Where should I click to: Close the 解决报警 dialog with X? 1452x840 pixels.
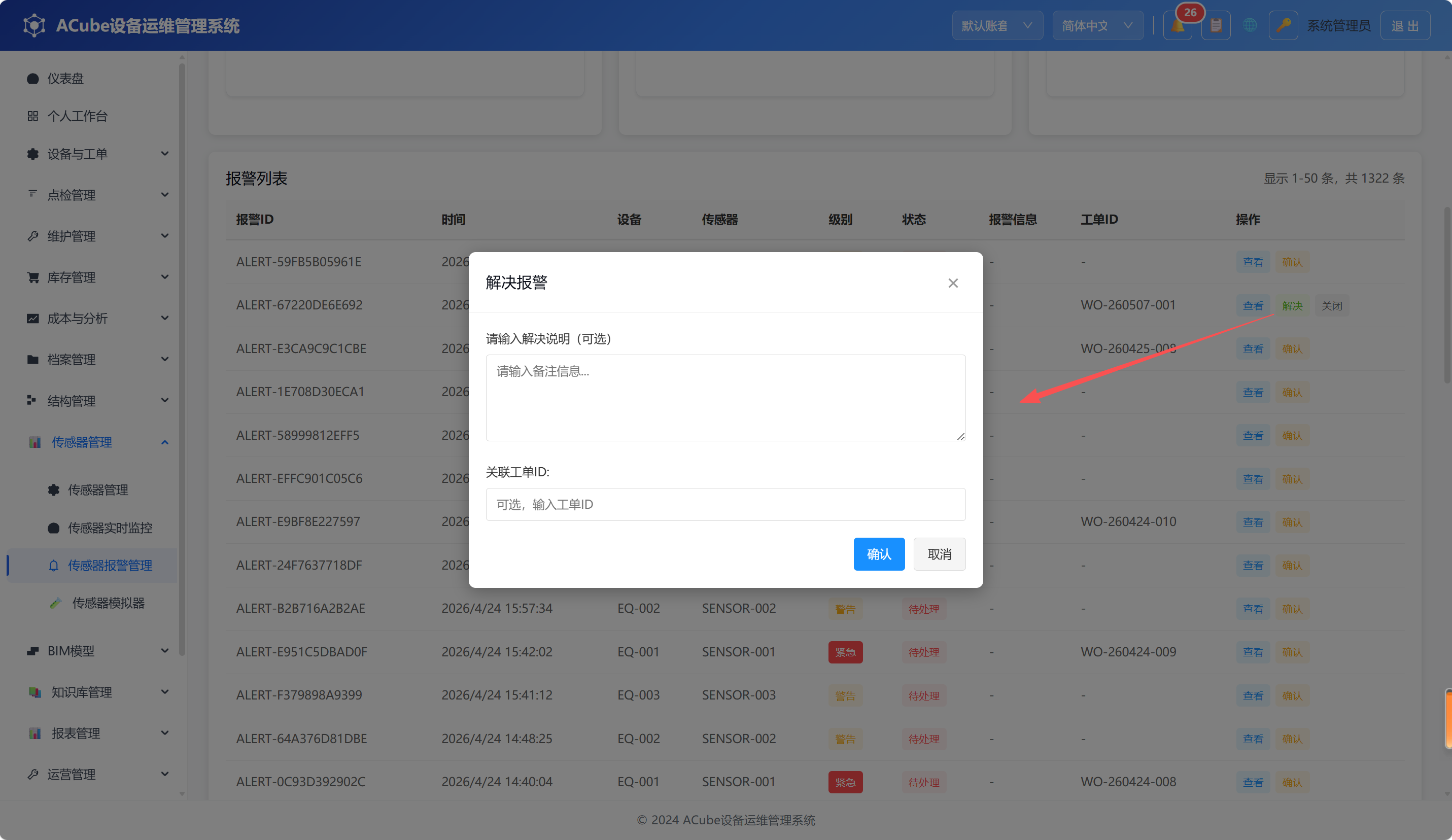[x=953, y=283]
